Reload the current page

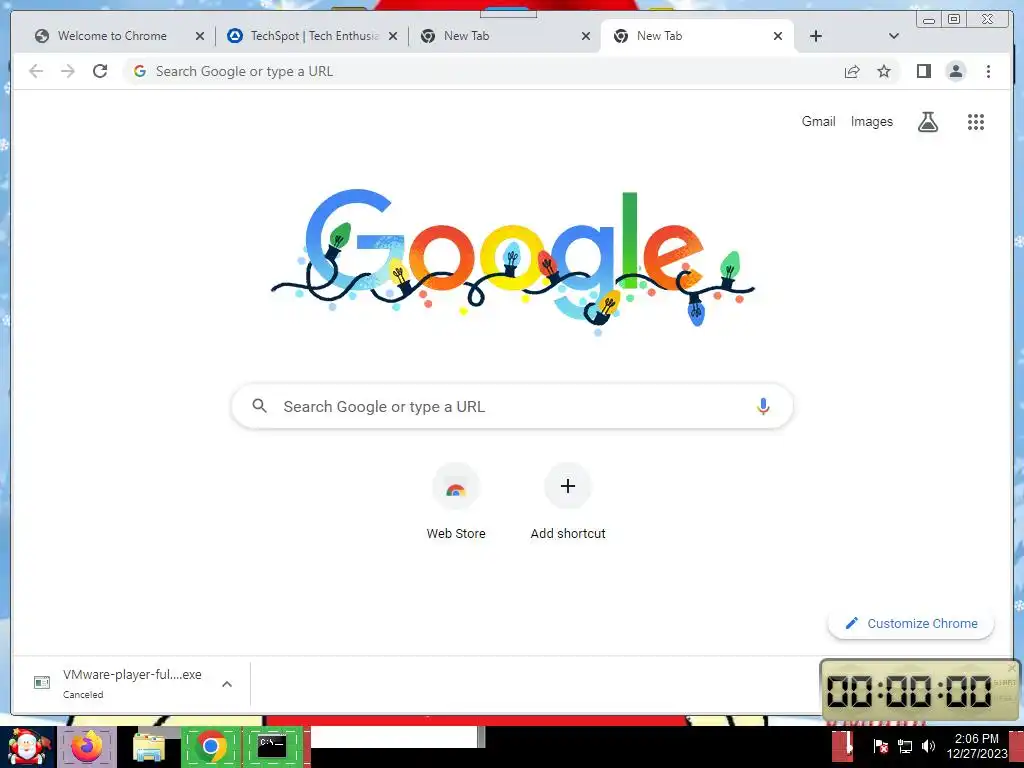tap(100, 71)
